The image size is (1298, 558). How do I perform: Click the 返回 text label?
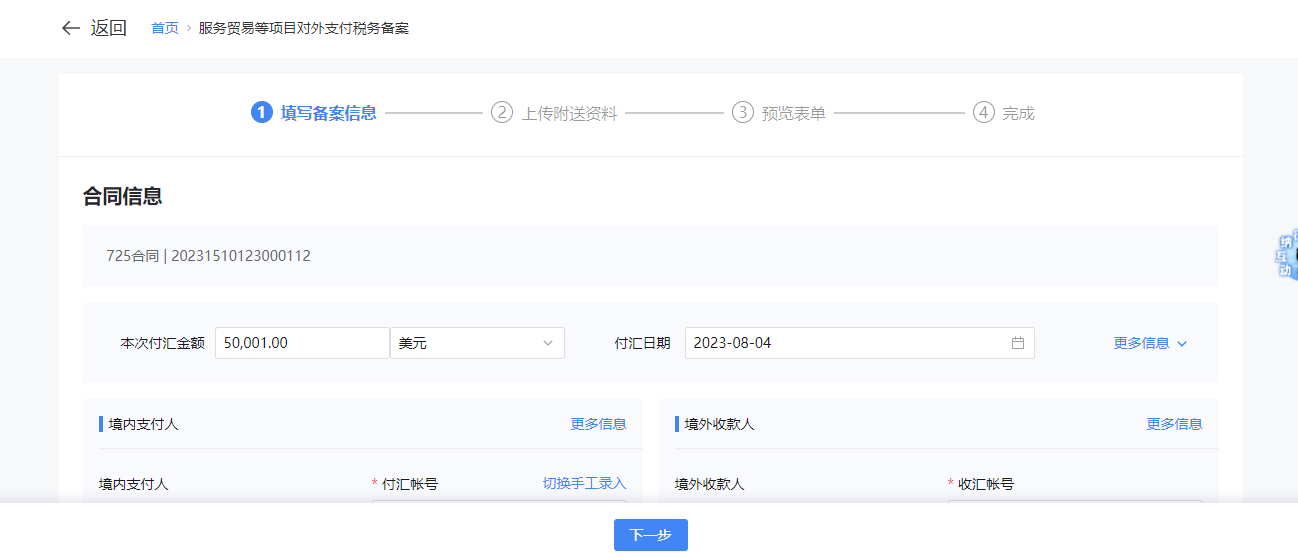point(109,28)
